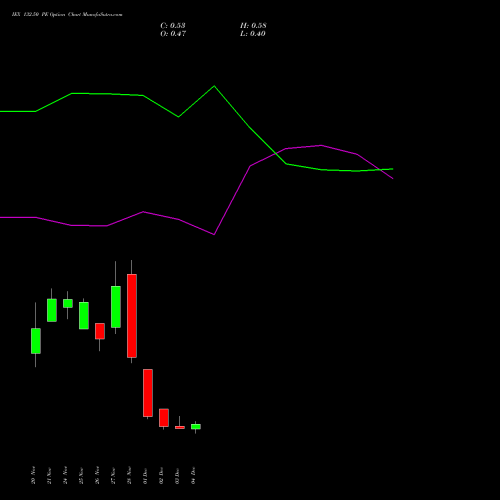Viewport: 500px width, 500px height.
Task: Select the 03 Dec date label
Action: 177,475
